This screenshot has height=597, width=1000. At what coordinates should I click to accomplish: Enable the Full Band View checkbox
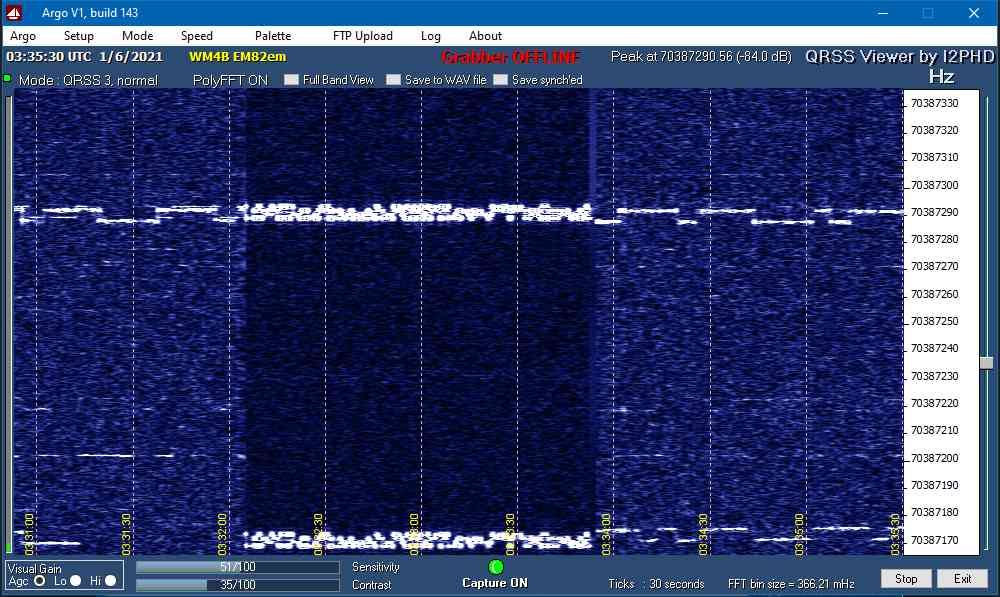291,80
